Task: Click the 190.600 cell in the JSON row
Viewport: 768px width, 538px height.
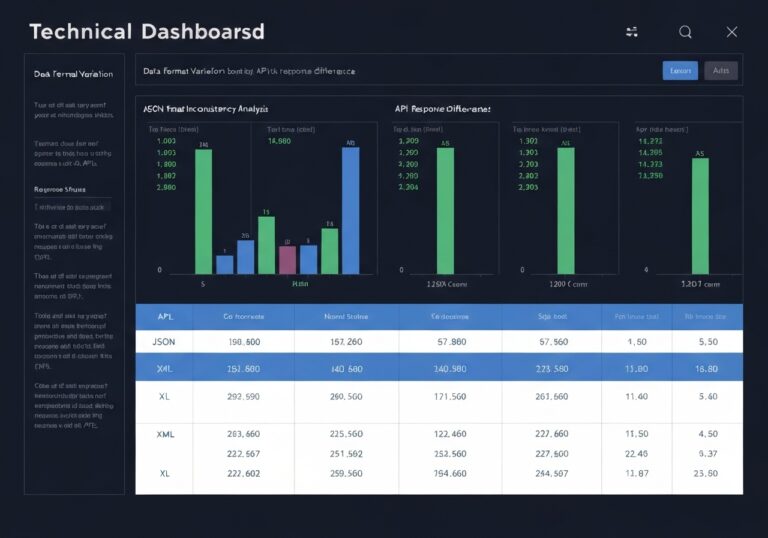Action: click(243, 341)
